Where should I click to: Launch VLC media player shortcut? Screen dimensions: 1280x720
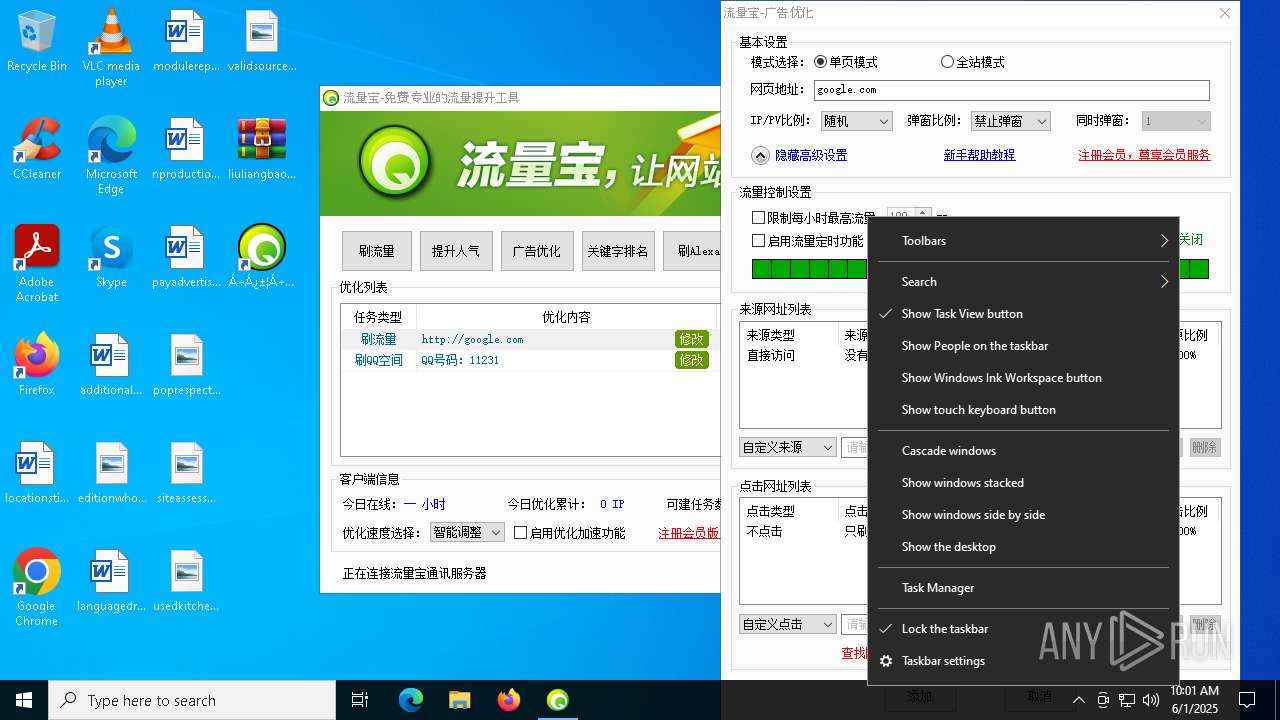click(x=111, y=47)
